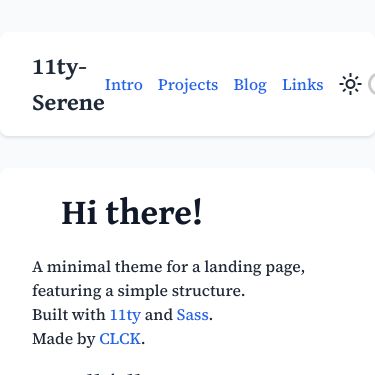
Task: Go to the Projects section
Action: coord(188,85)
